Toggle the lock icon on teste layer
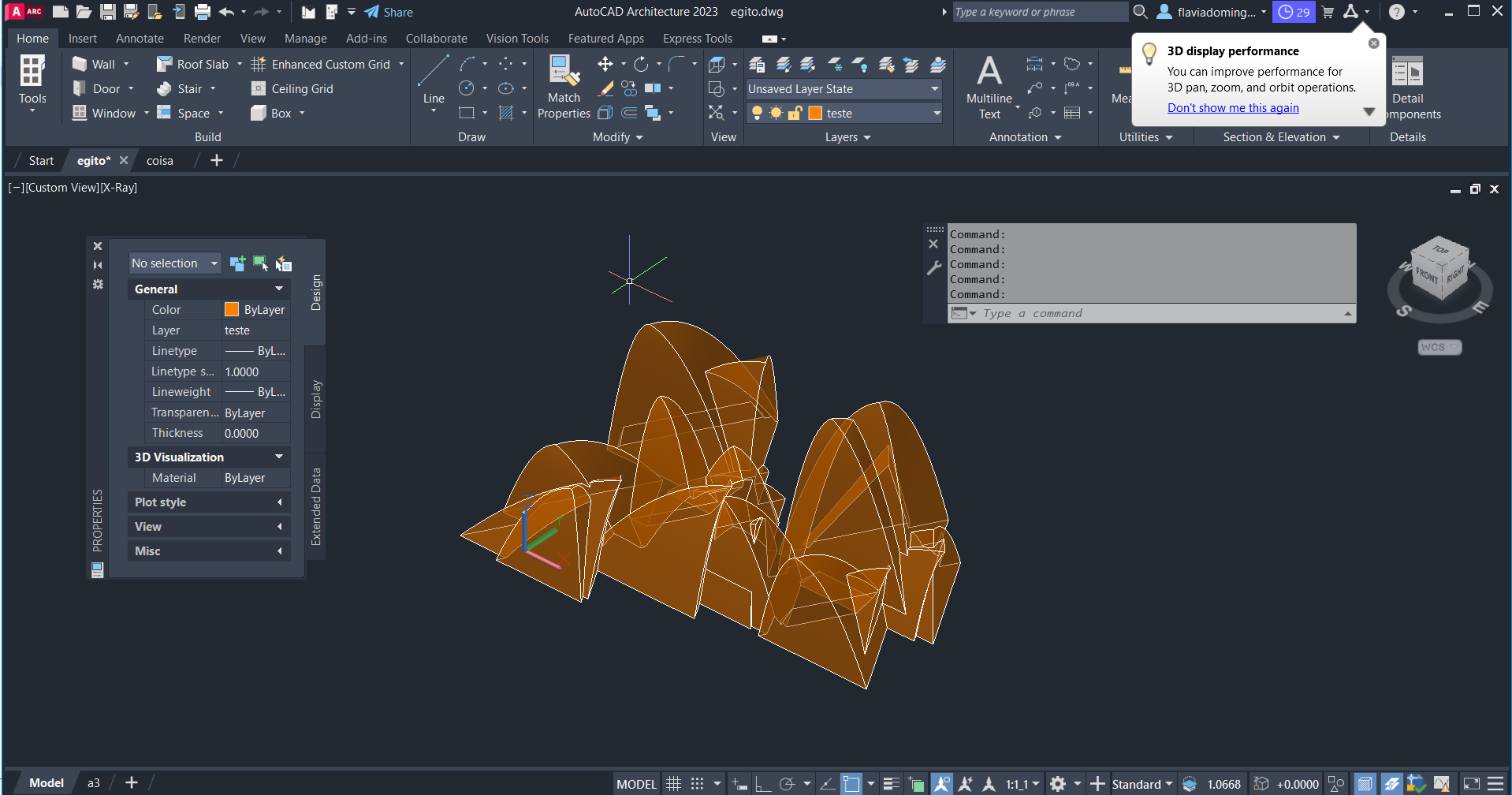This screenshot has width=1512, height=795. click(795, 114)
